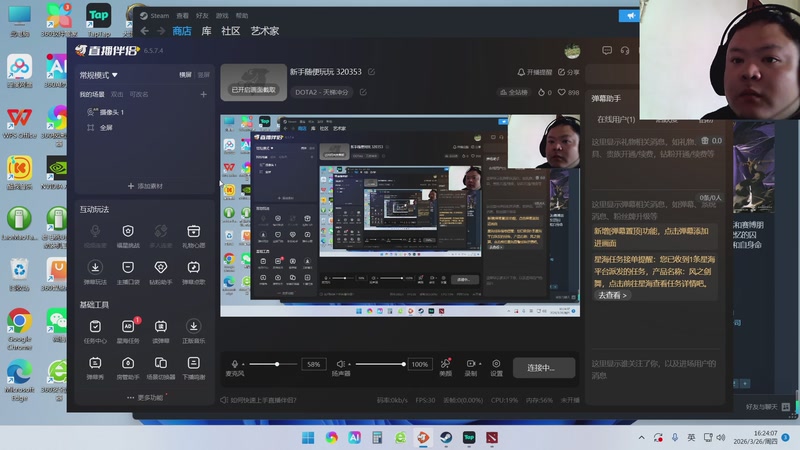Image resolution: width=800 pixels, height=450 pixels.
Task: Switch to 横屏 landscape mode
Action: (185, 75)
